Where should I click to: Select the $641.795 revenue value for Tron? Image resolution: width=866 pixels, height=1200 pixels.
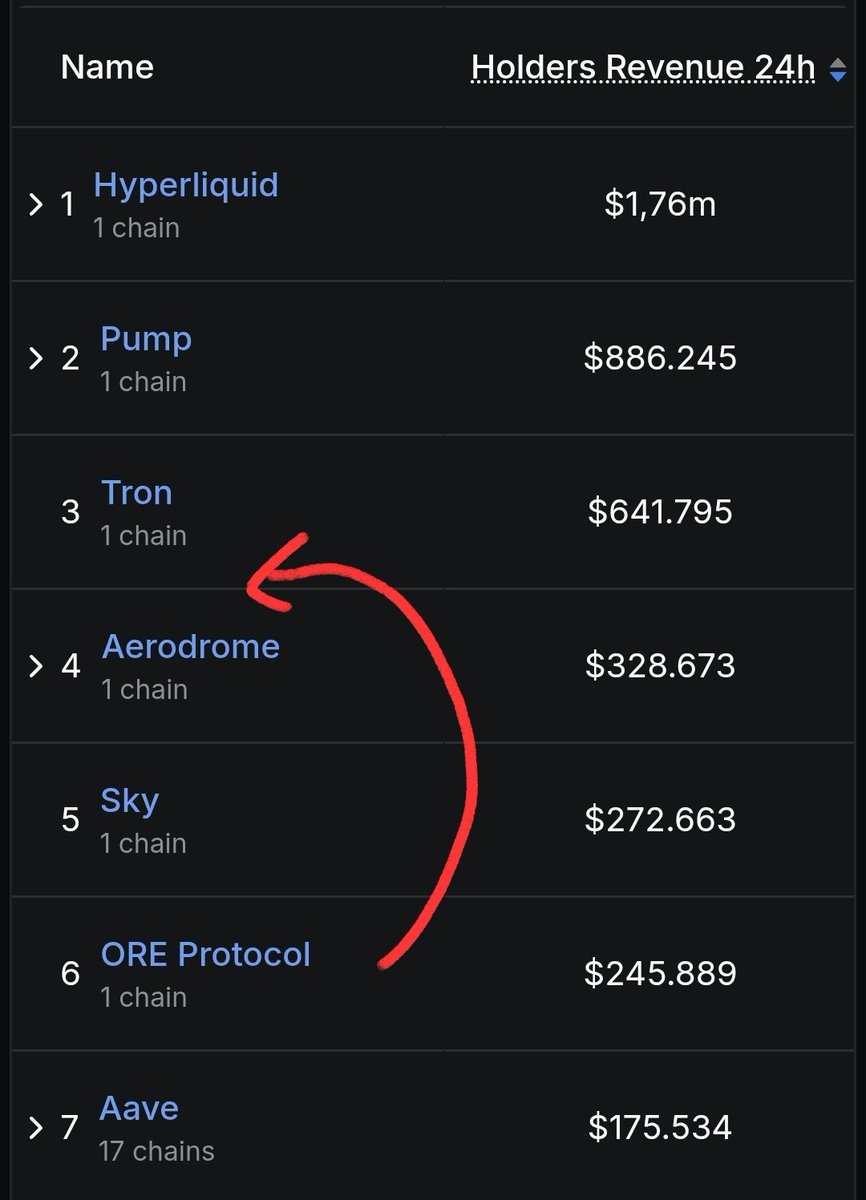(660, 512)
